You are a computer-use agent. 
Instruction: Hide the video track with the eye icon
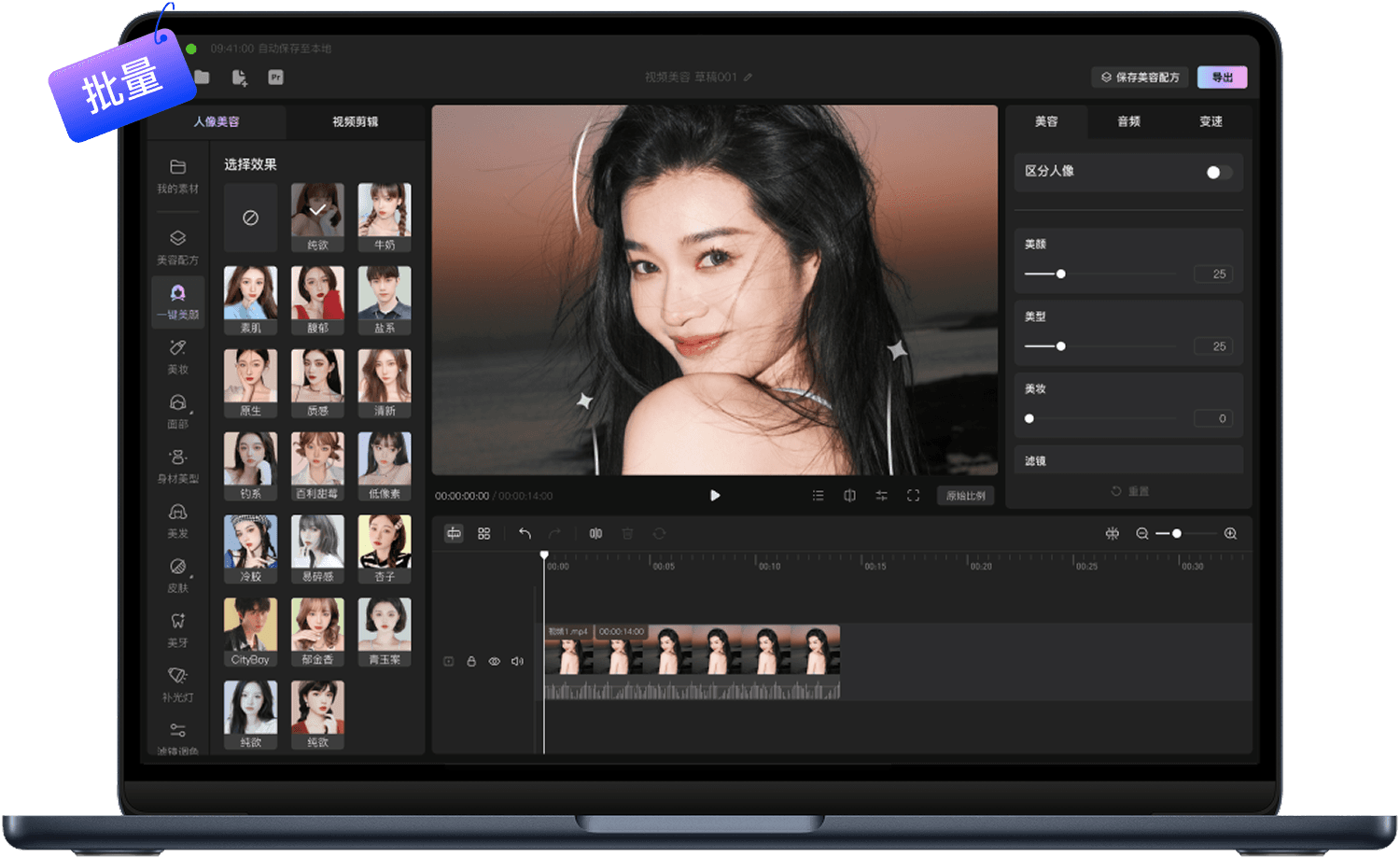coord(495,661)
